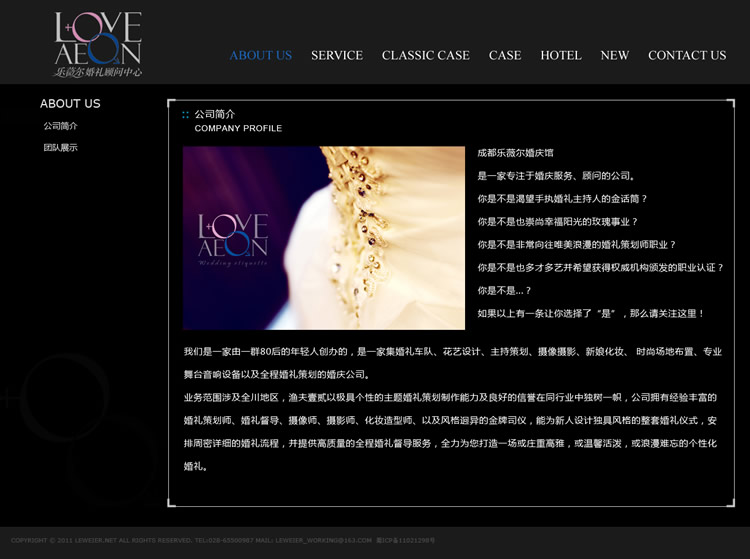Click the Love Aeon watermark on the photo
The image size is (750, 559).
click(x=233, y=238)
